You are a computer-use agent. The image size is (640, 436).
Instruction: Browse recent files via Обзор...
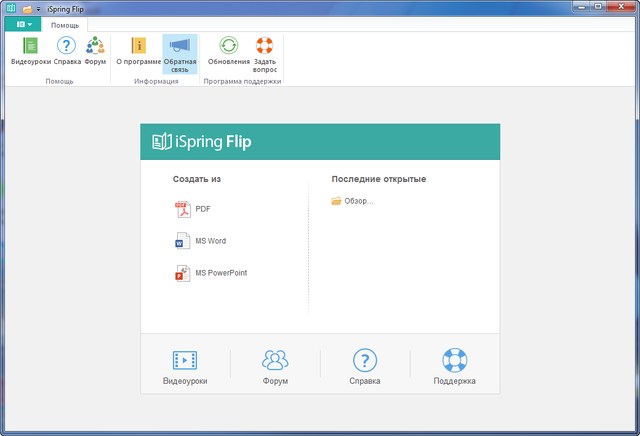tap(352, 201)
